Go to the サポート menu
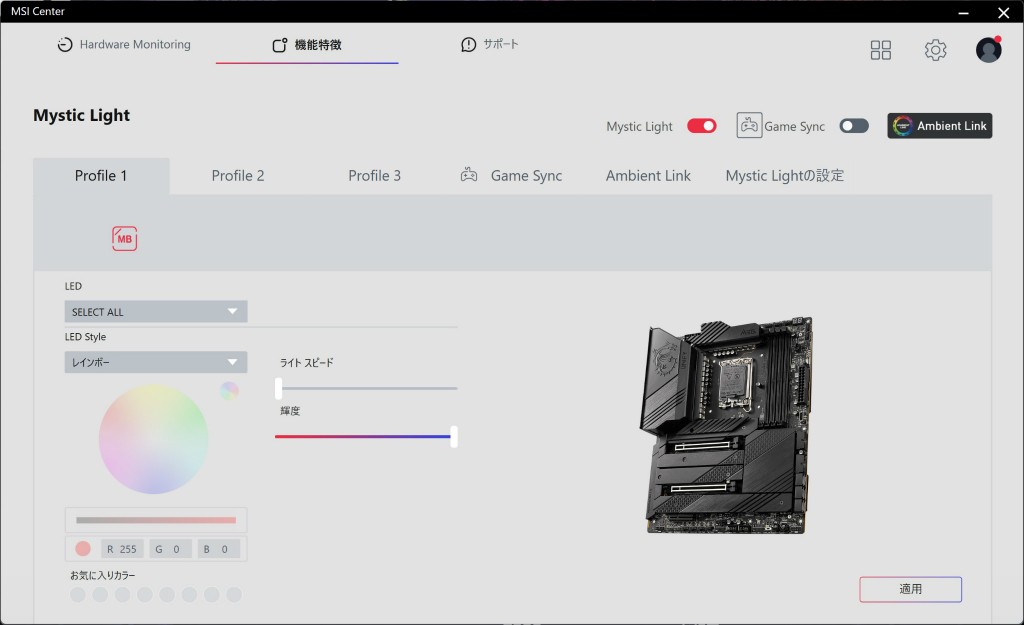The height and width of the screenshot is (625, 1024). point(490,45)
